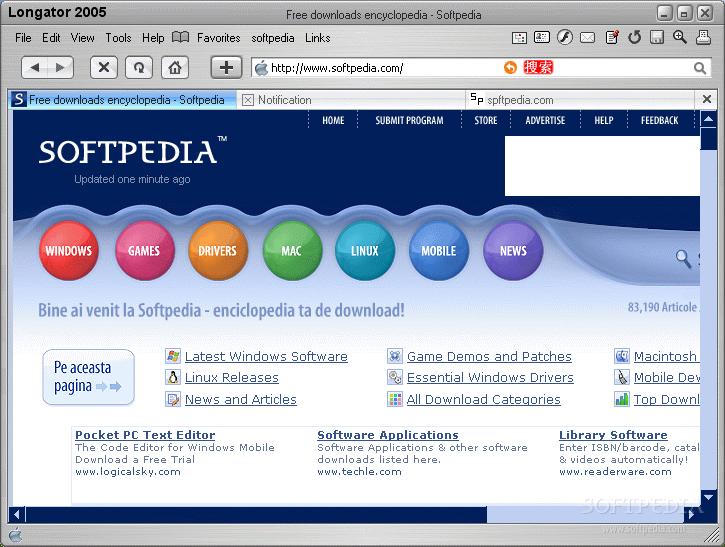This screenshot has width=725, height=547.
Task: Open the Help menu
Action: click(153, 38)
